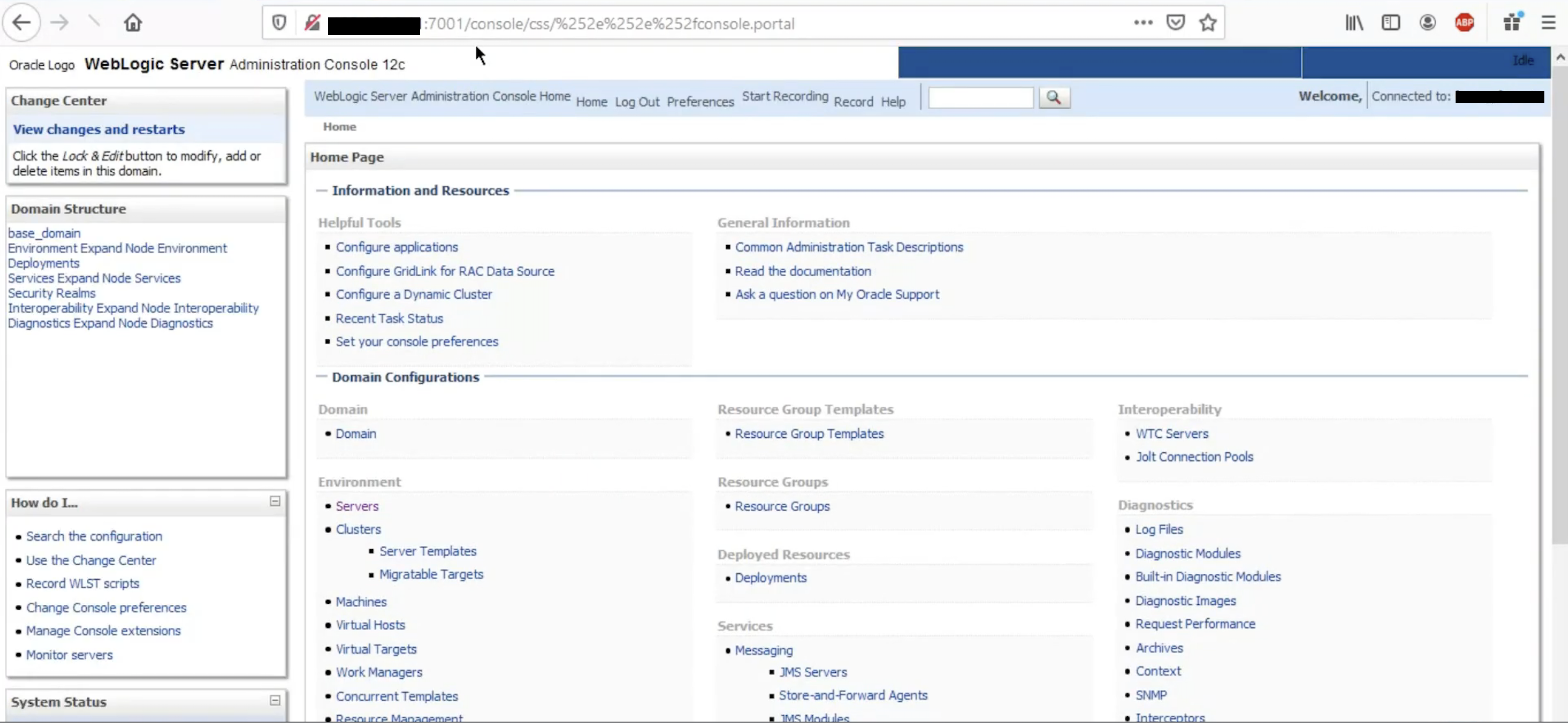Click Record in the console toolbar

coord(853,102)
